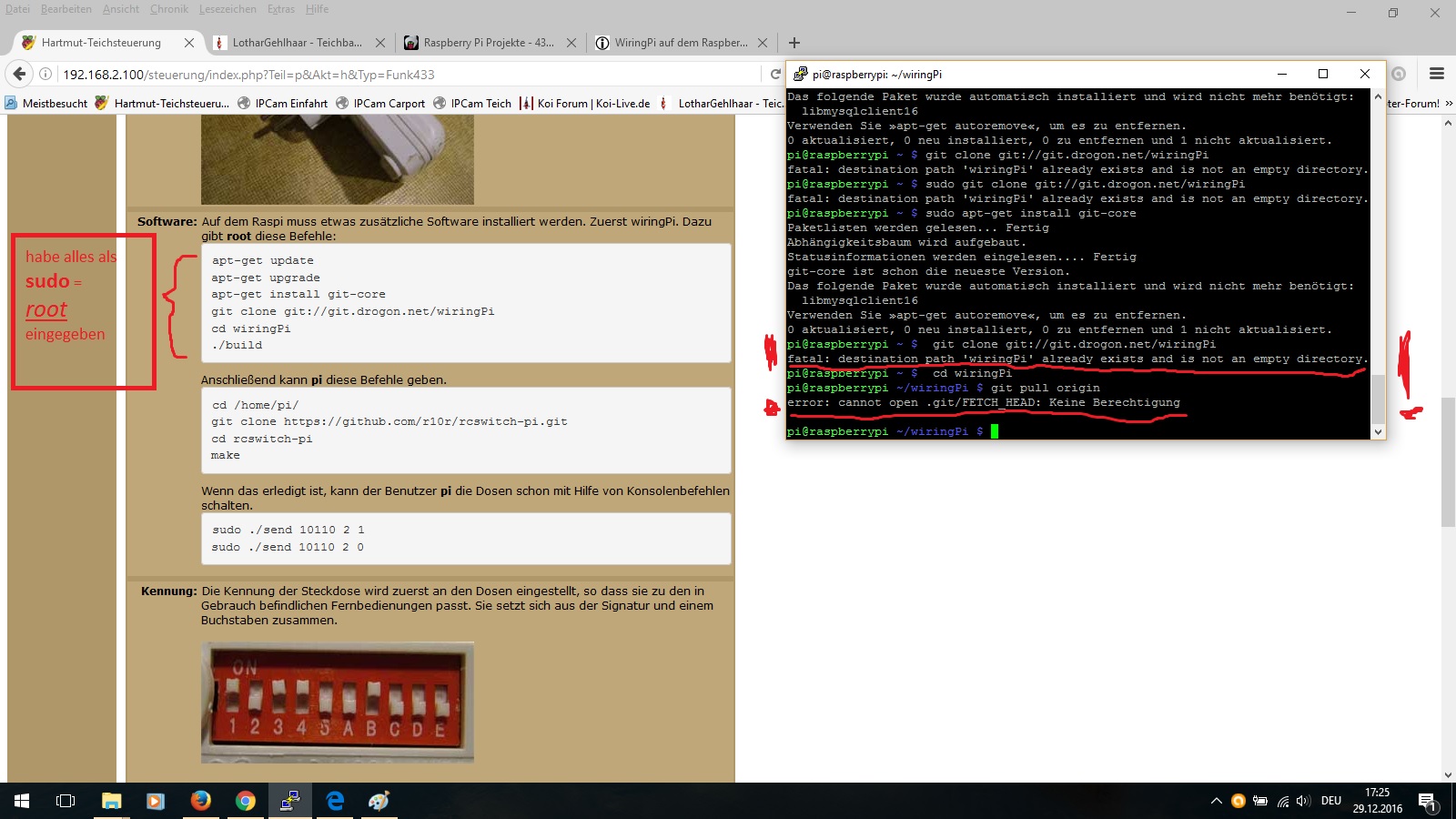
Task: Open the IPCam Carport bookmark
Action: pos(380,103)
